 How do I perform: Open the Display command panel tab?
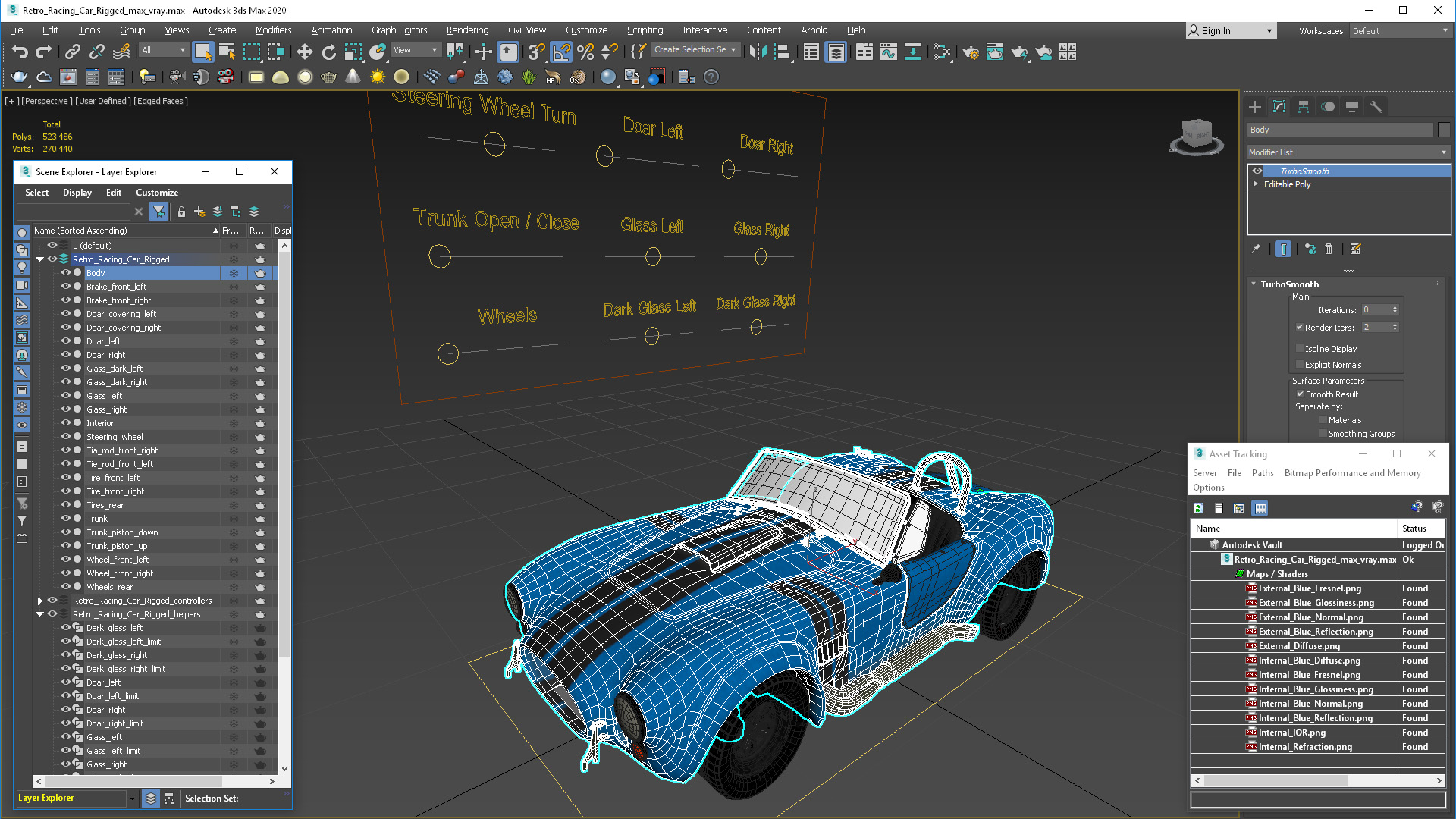1352,107
